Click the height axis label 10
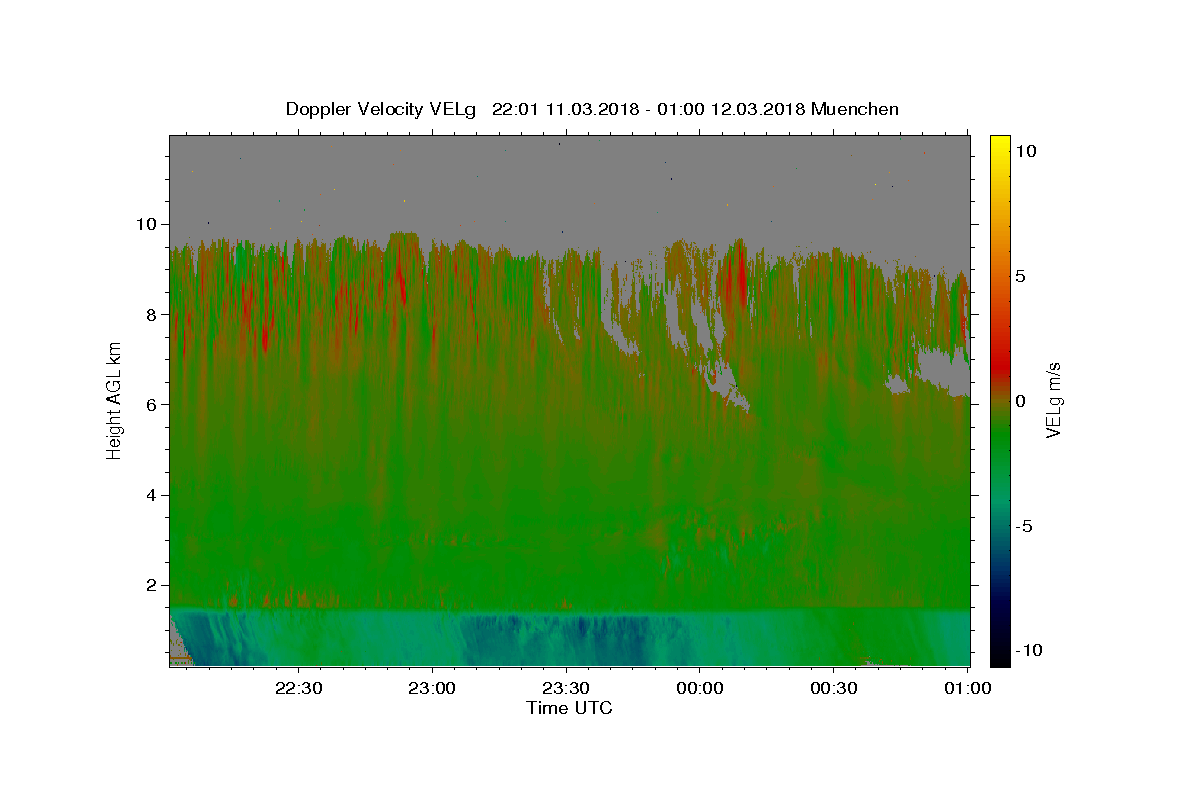Screen dimensions: 1200x800 pos(146,224)
